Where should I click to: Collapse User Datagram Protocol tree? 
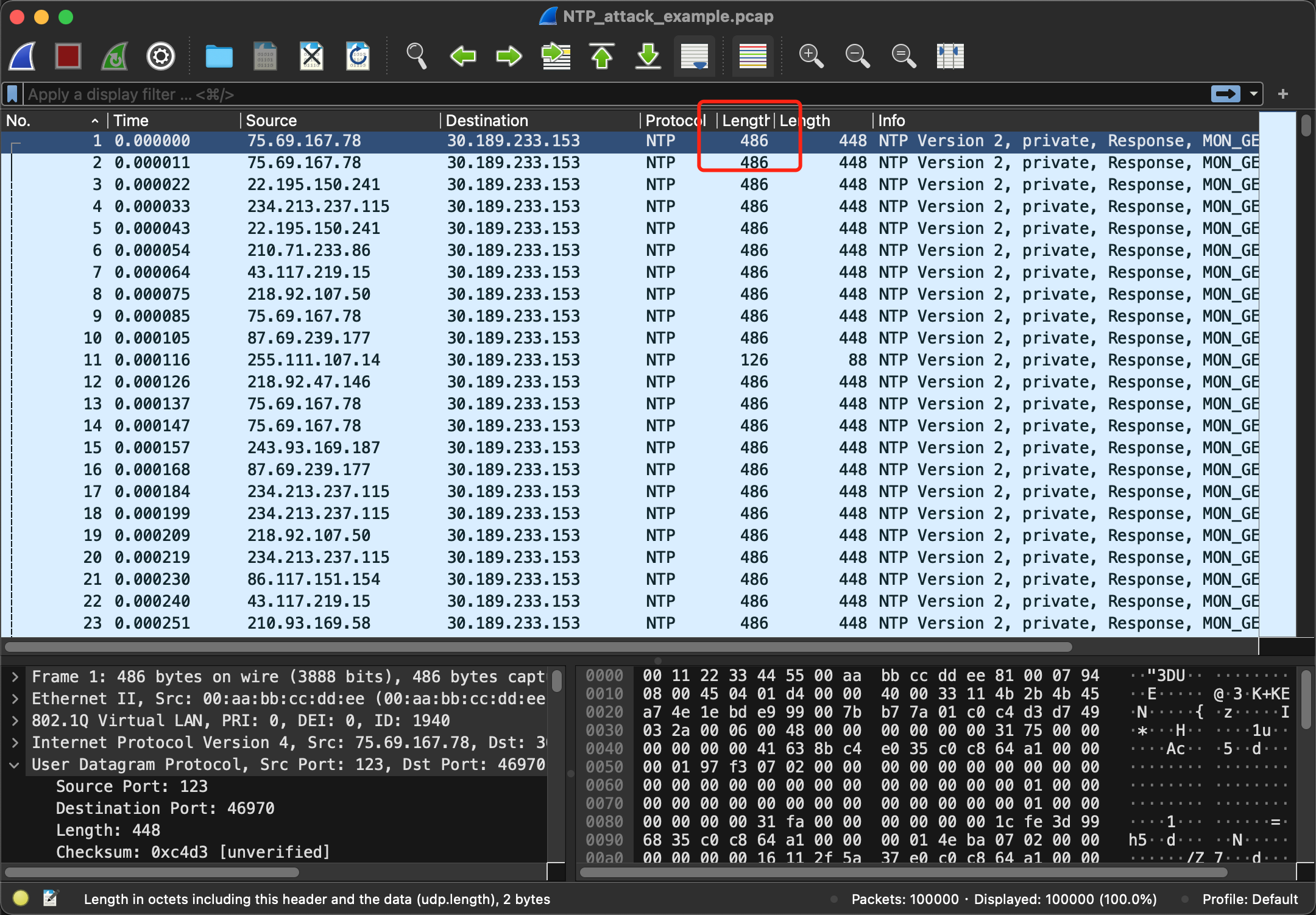click(15, 765)
